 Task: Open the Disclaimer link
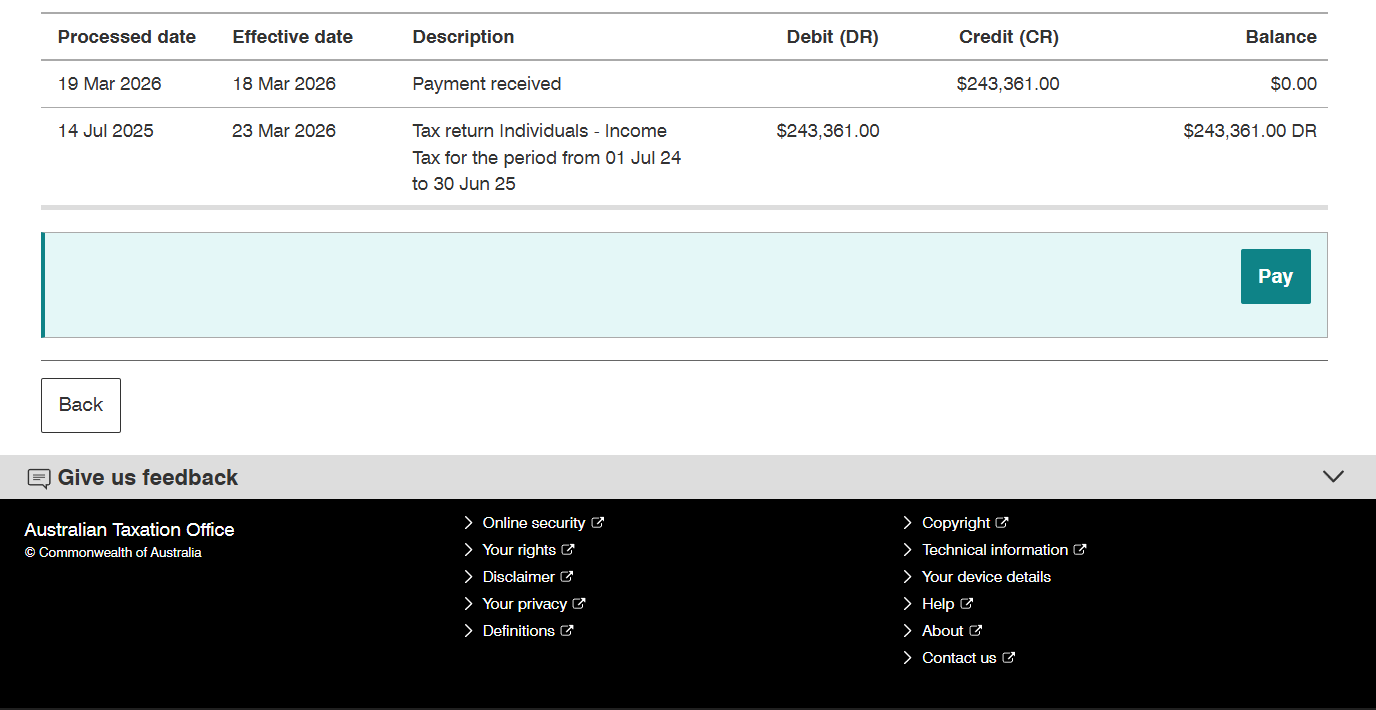point(519,577)
